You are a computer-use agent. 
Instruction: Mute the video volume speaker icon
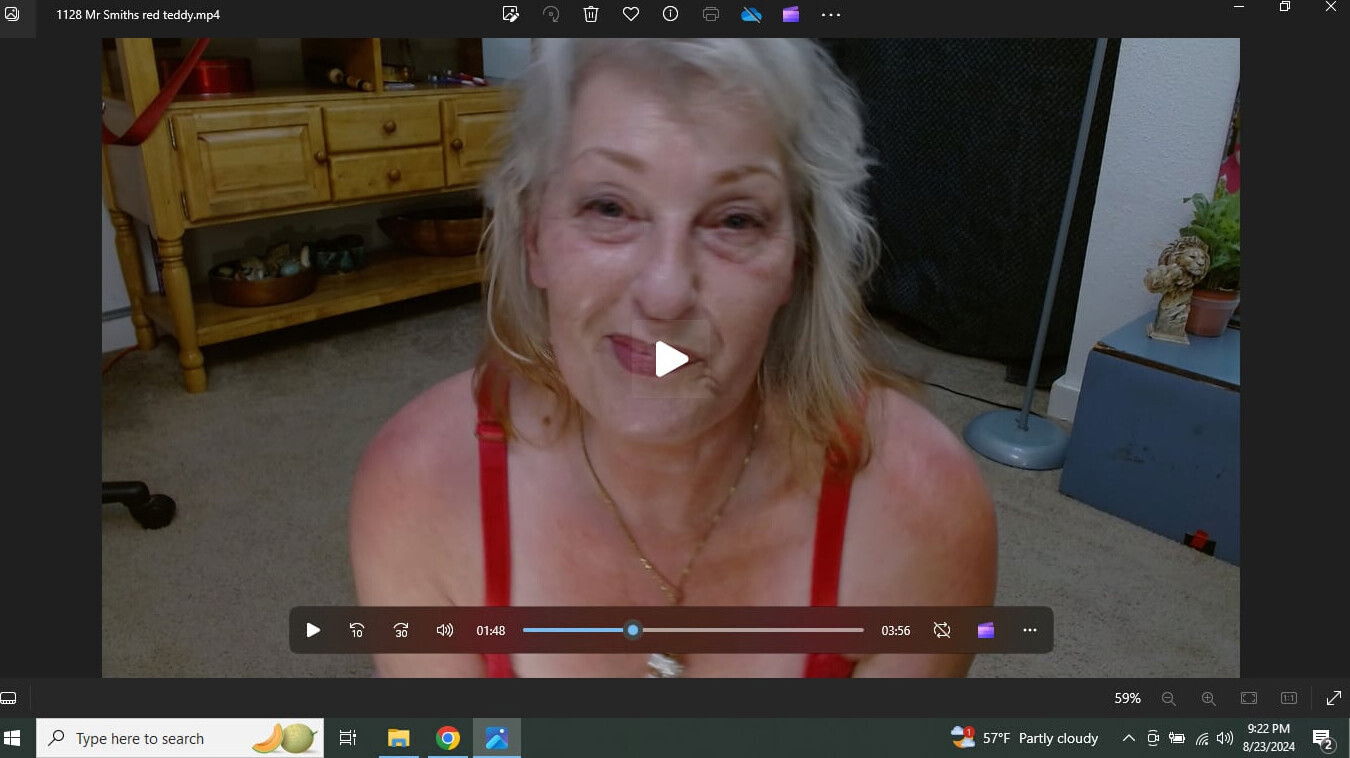coord(445,630)
